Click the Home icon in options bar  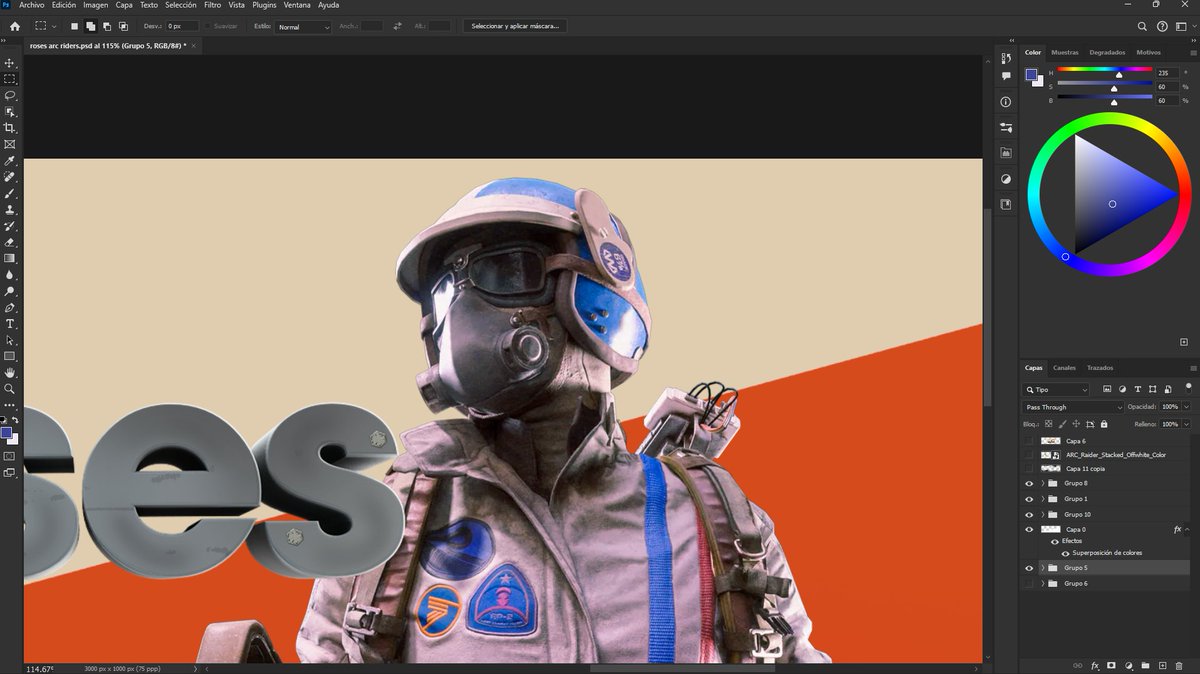point(14,26)
